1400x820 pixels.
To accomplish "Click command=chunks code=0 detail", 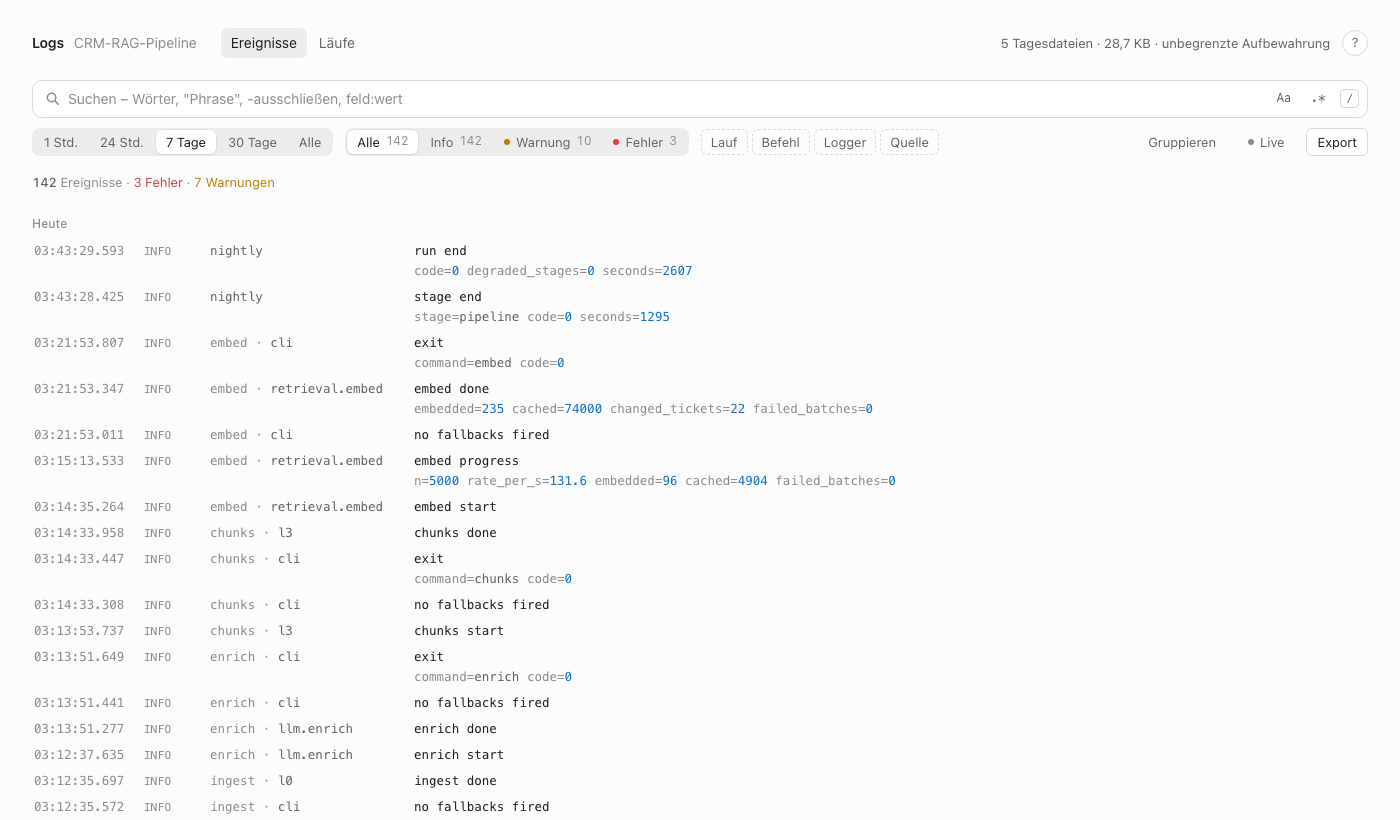I will coord(493,579).
